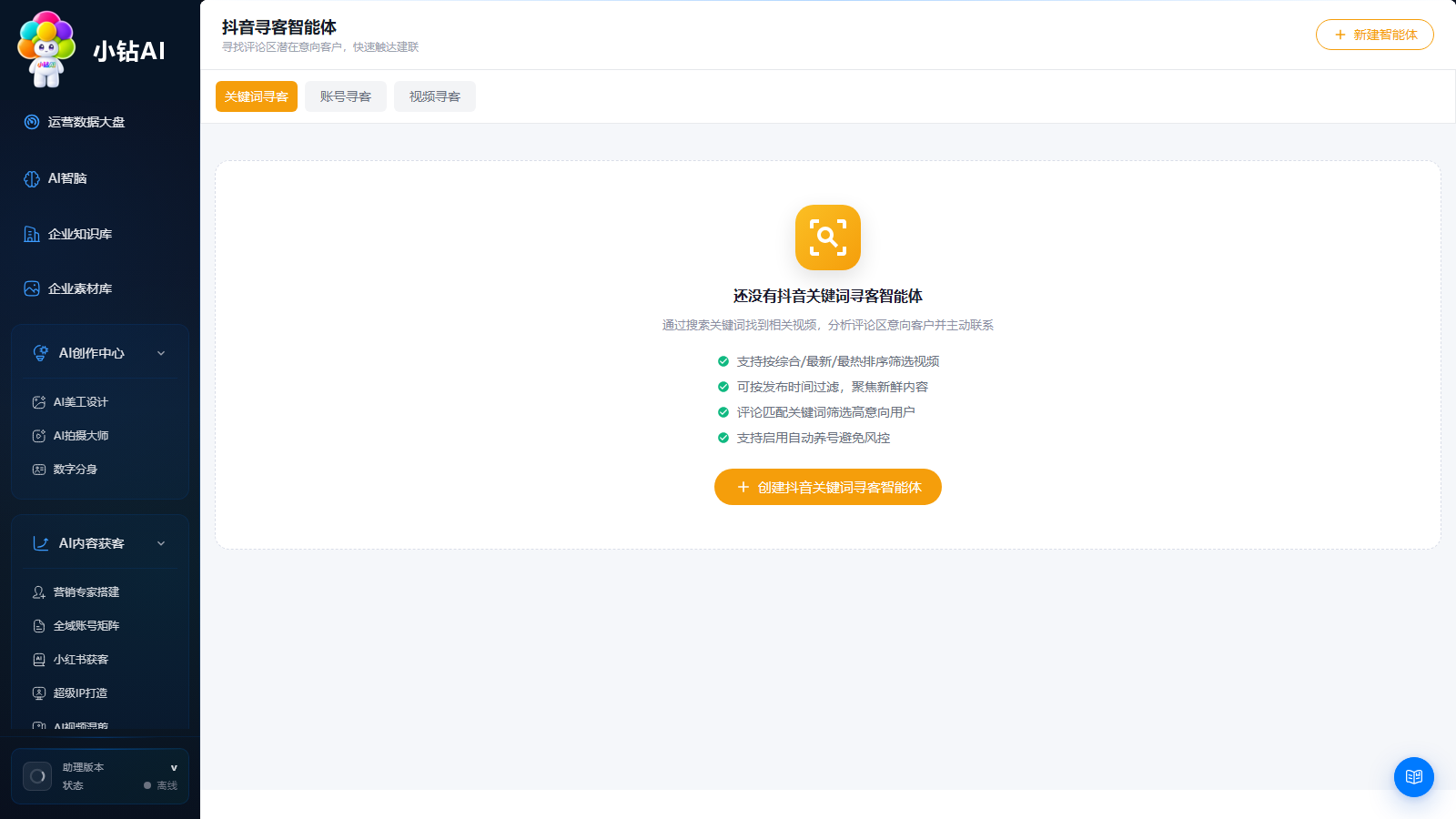
Task: Click the AI美工设计 sidebar icon
Action: point(39,402)
